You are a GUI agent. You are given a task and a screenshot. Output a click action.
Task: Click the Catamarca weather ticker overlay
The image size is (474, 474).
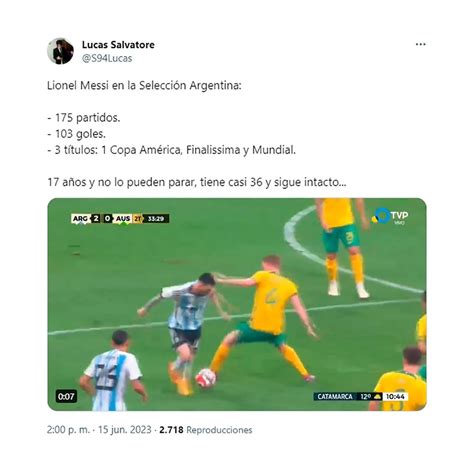click(361, 396)
